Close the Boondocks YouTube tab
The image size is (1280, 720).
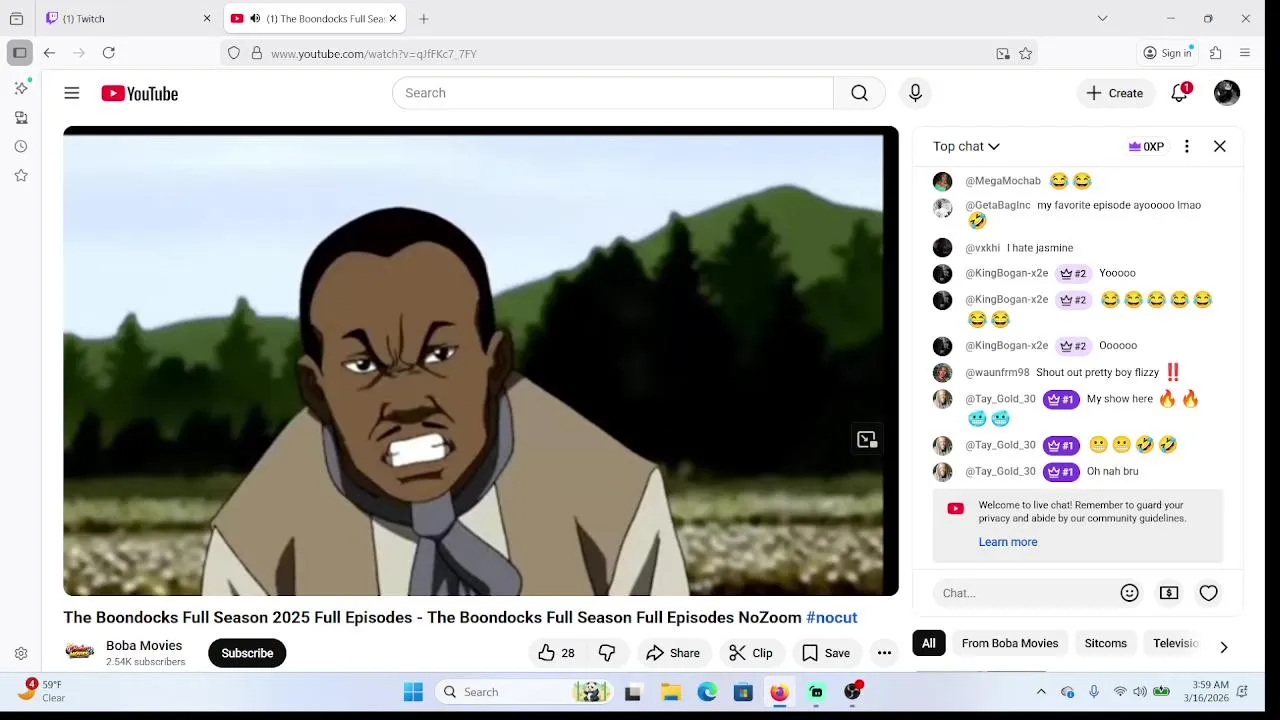[x=393, y=18]
